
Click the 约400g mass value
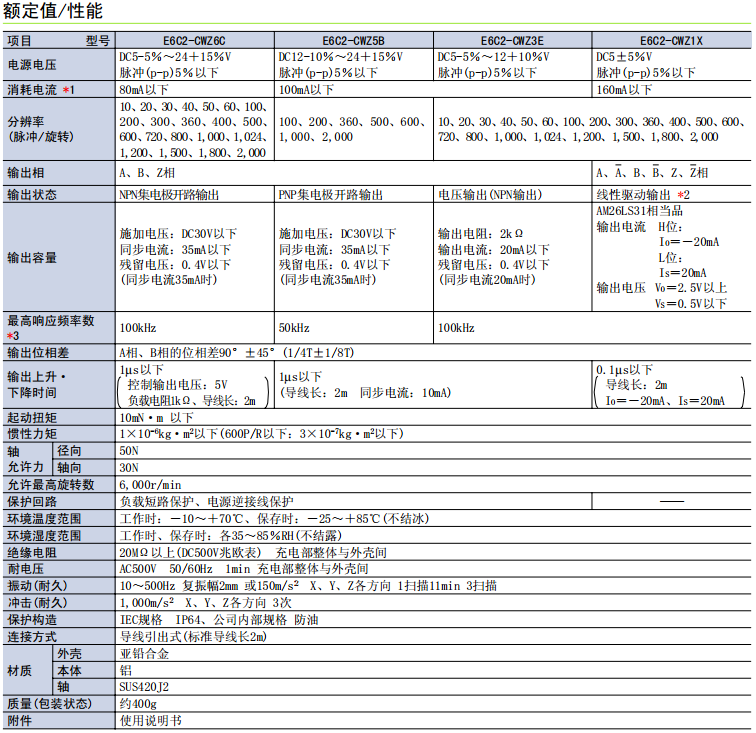pos(140,703)
